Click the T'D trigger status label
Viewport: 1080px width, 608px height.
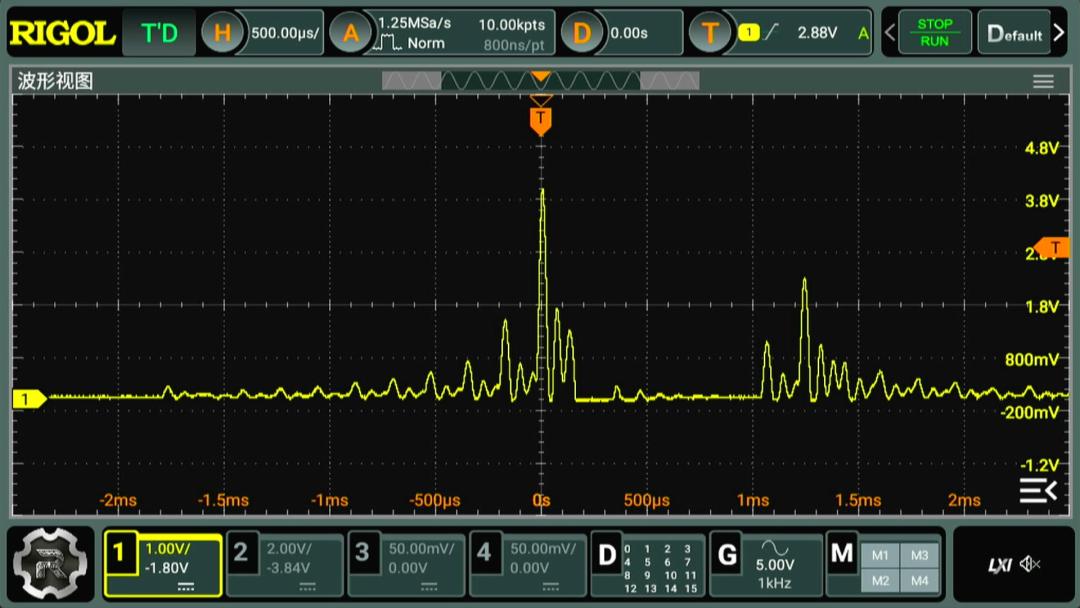tap(159, 33)
